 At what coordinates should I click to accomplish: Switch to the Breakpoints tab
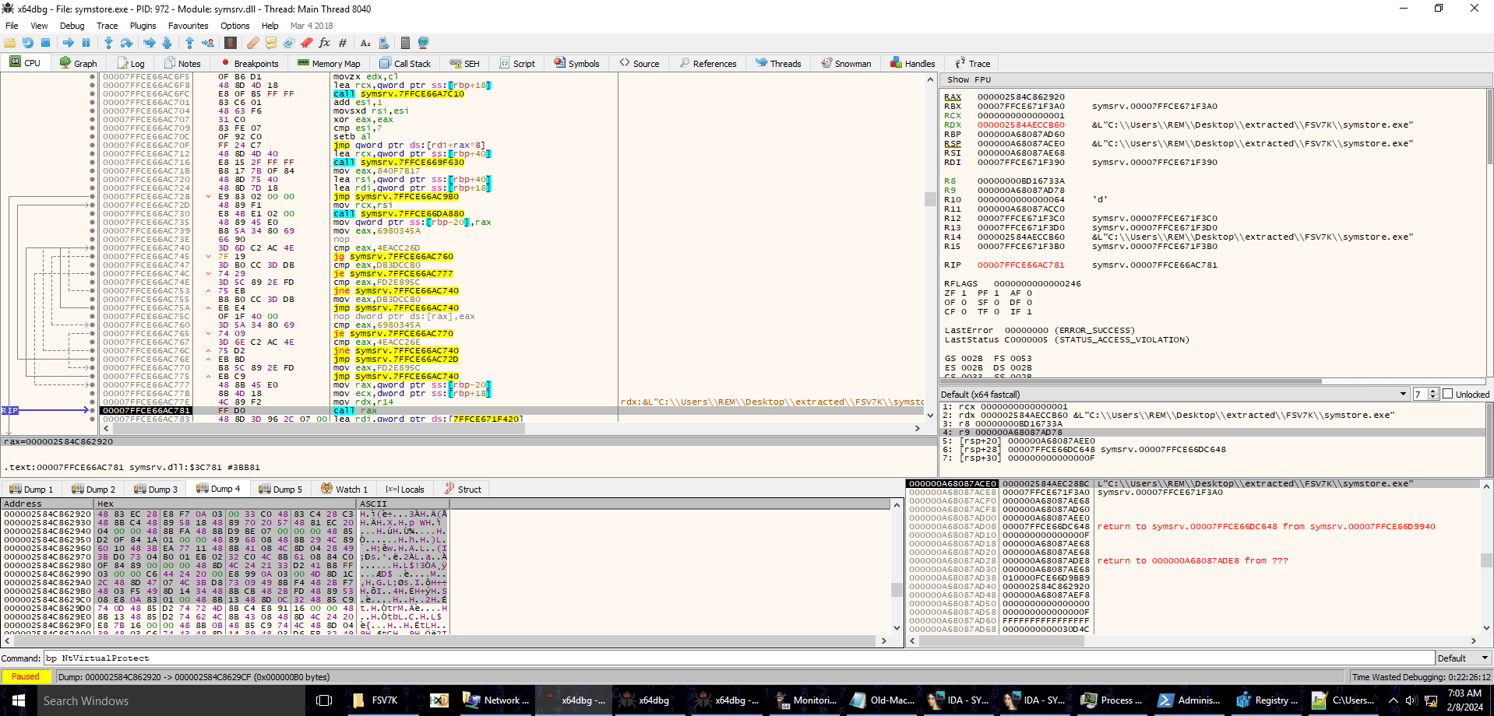point(249,63)
